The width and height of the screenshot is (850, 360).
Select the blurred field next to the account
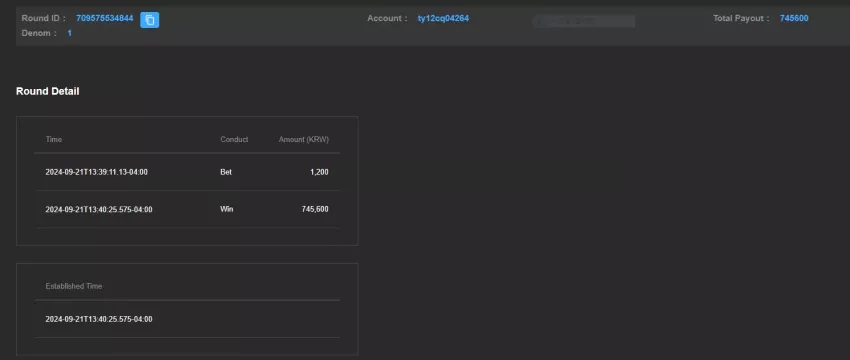(584, 21)
